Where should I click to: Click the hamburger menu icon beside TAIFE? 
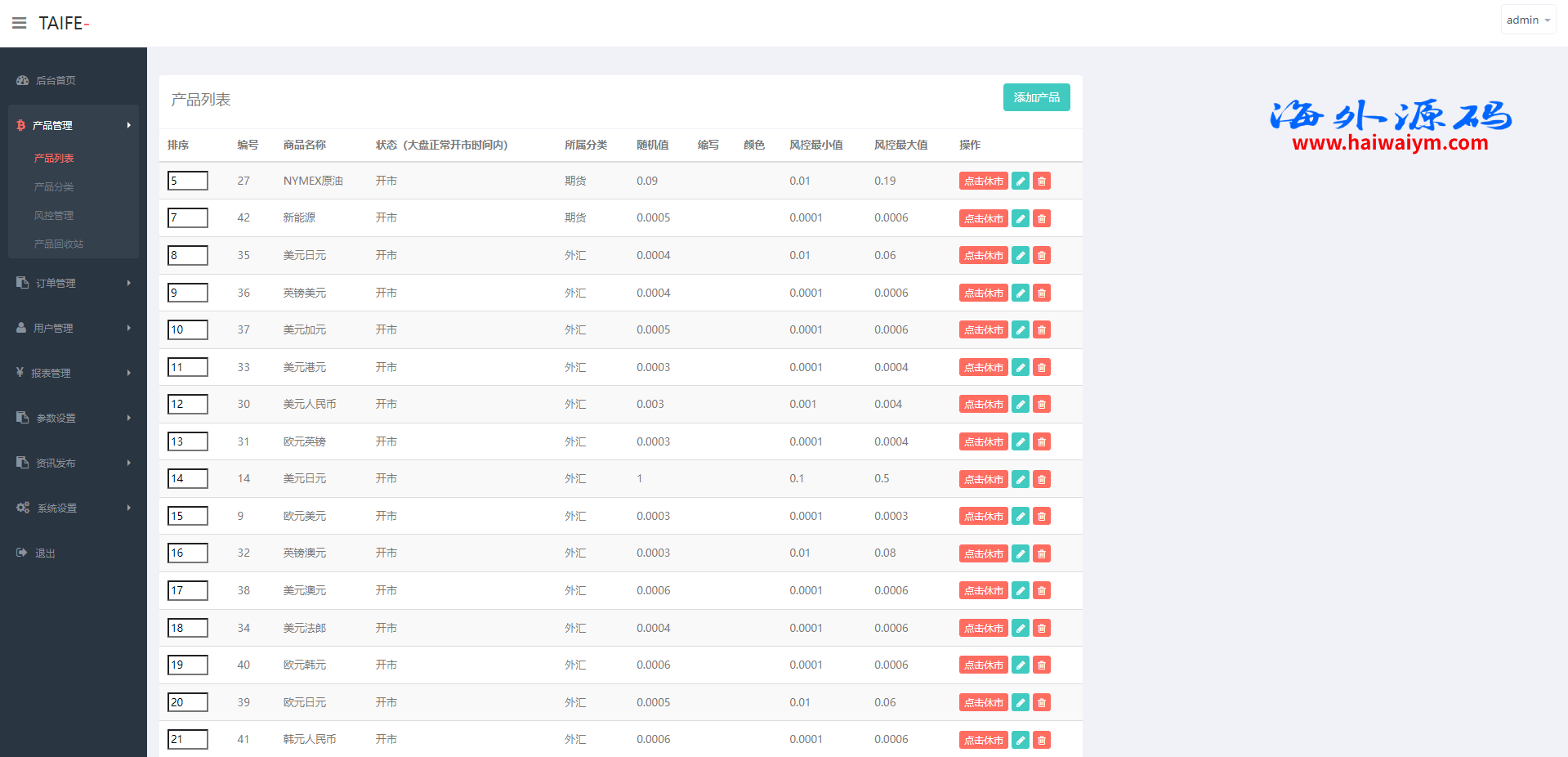[x=19, y=23]
